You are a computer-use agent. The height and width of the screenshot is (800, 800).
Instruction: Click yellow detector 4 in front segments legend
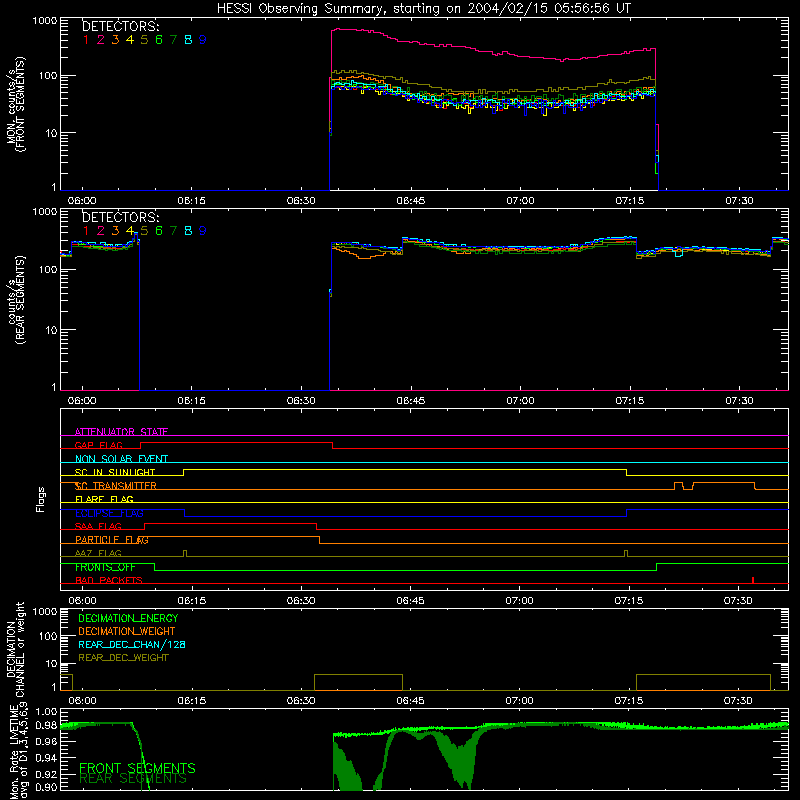pos(130,40)
